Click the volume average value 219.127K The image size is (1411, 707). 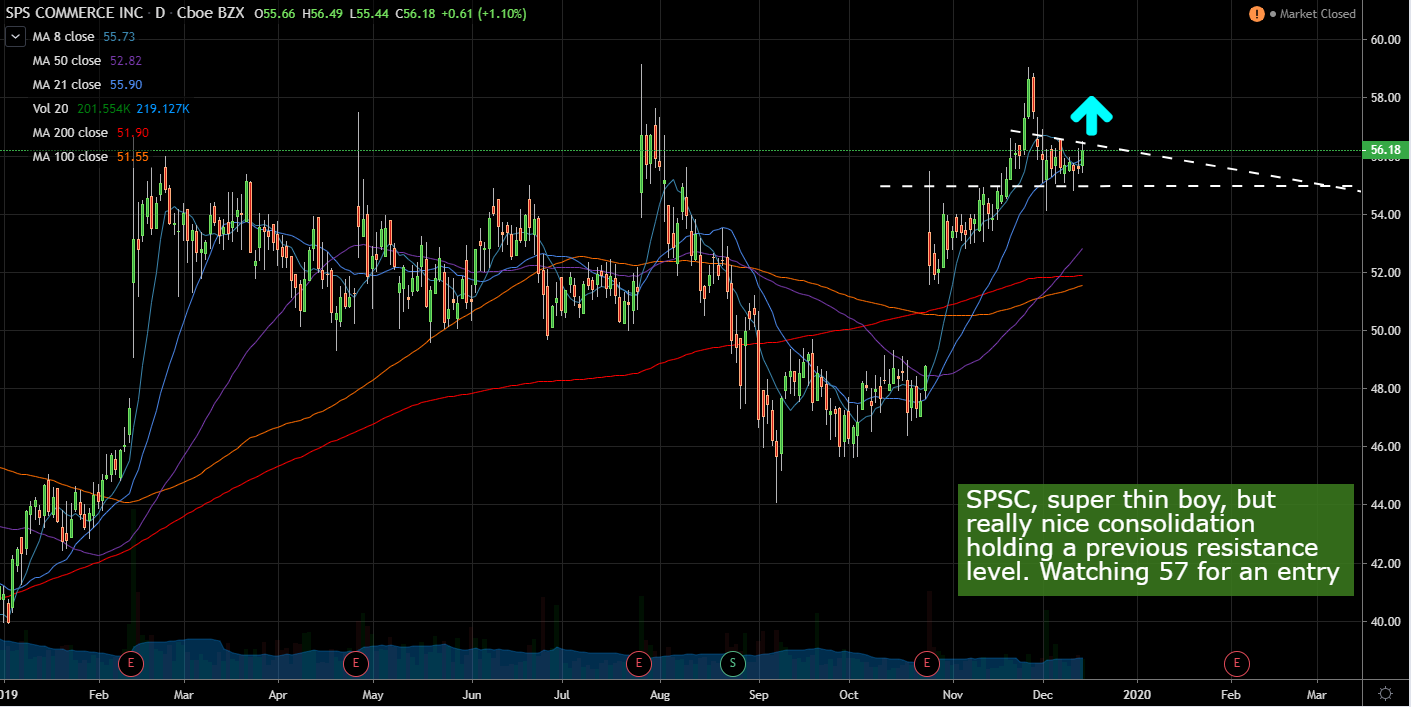(x=164, y=109)
